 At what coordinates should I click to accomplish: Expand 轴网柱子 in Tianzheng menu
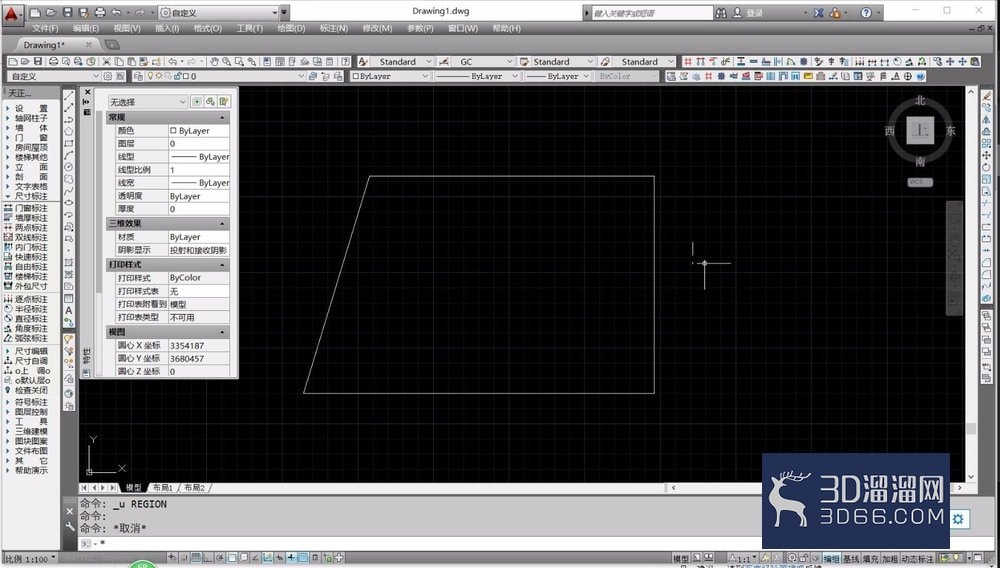tap(31, 118)
